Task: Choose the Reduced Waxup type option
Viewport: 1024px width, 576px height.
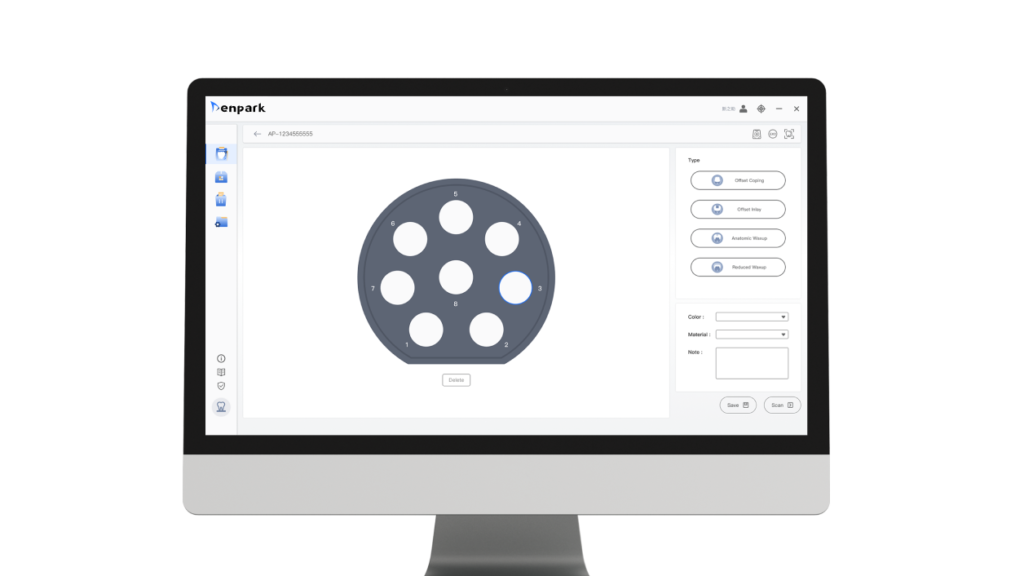Action: click(x=738, y=267)
